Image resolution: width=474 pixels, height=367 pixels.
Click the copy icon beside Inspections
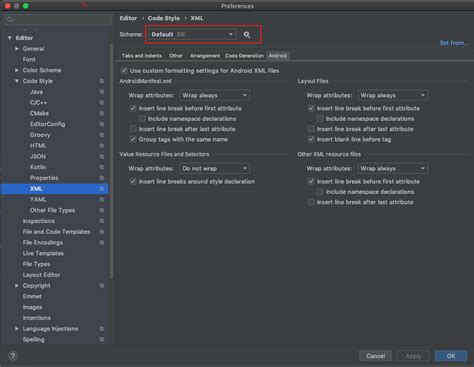point(102,221)
